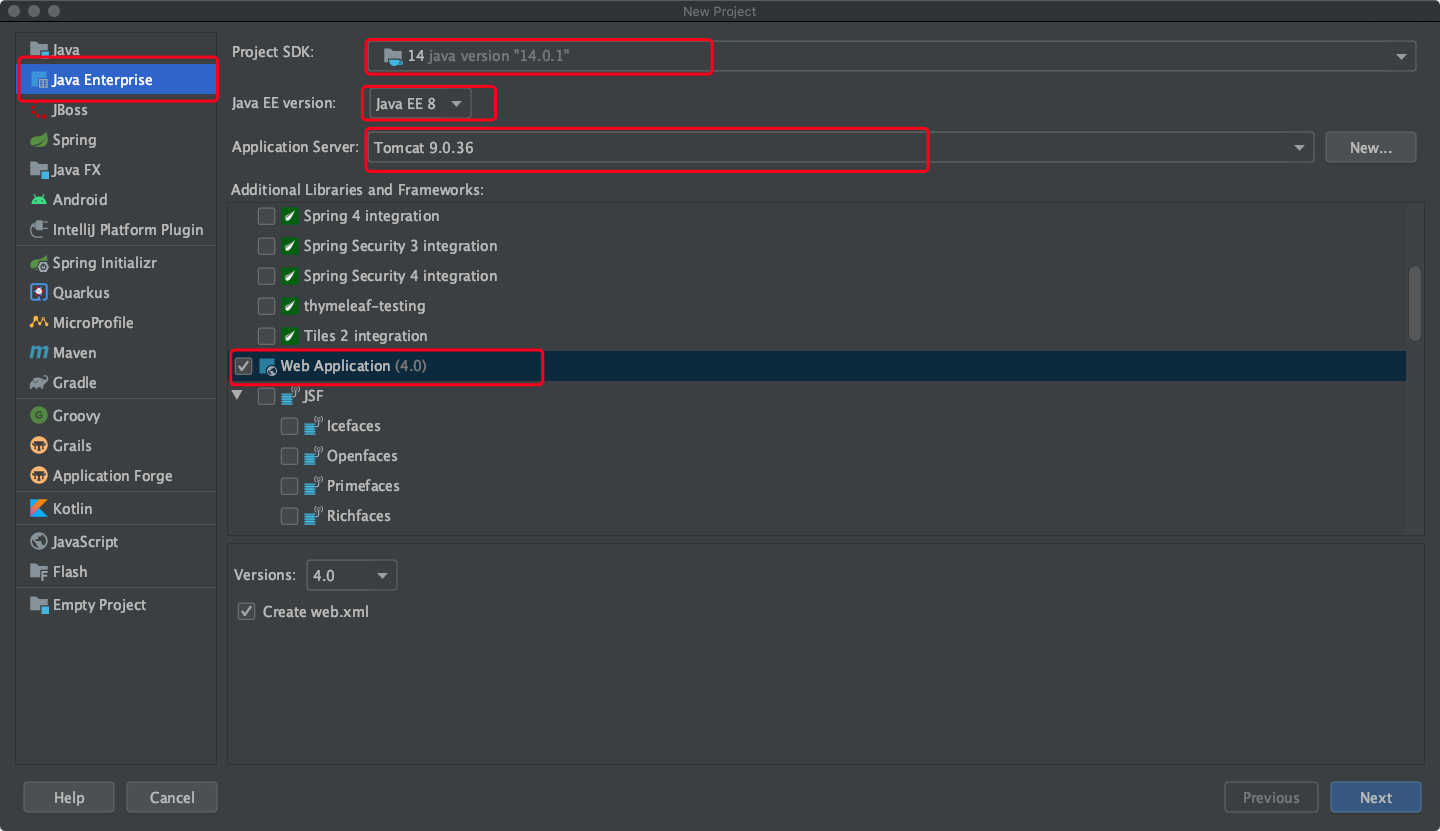Viewport: 1440px width, 831px height.
Task: Enable the Spring 4 integration checkbox
Action: [x=266, y=216]
